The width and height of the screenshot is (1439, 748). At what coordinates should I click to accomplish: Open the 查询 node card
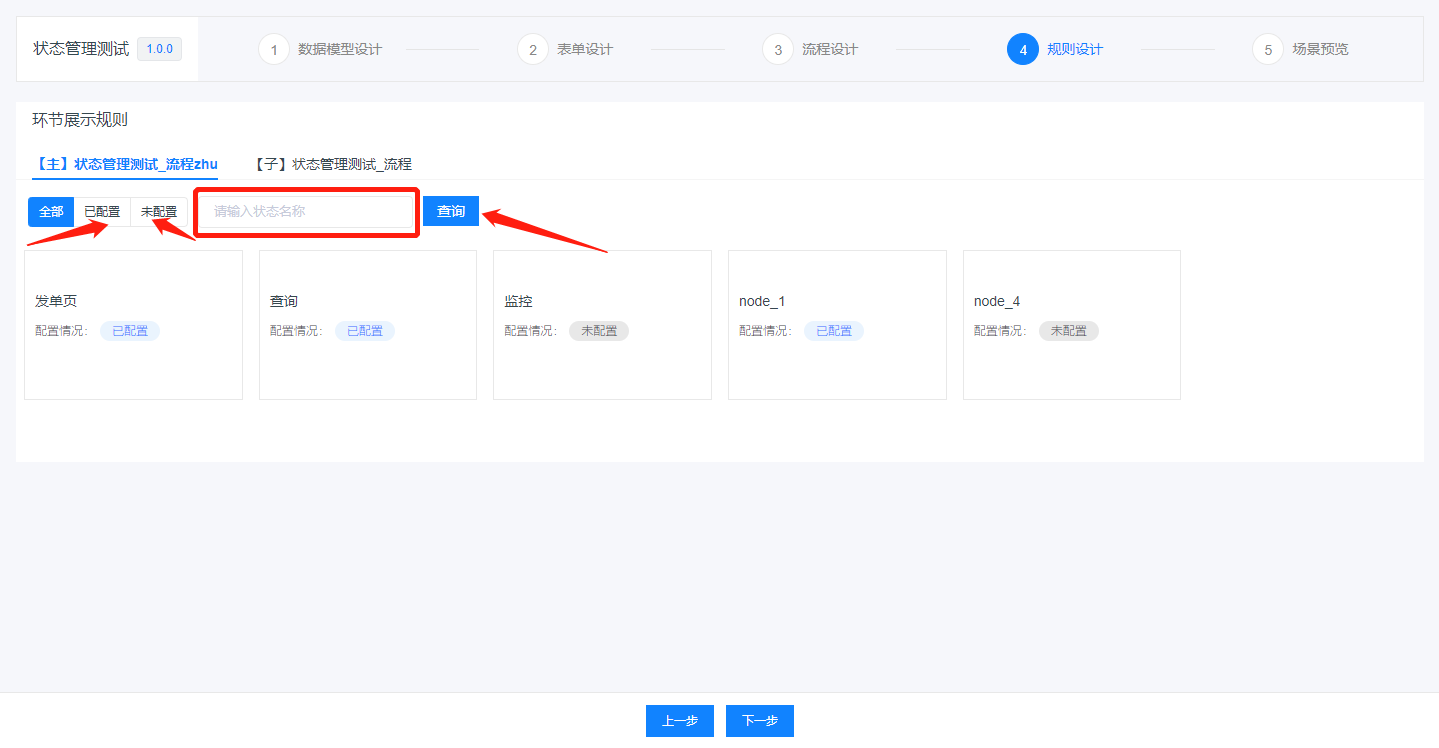click(x=368, y=325)
